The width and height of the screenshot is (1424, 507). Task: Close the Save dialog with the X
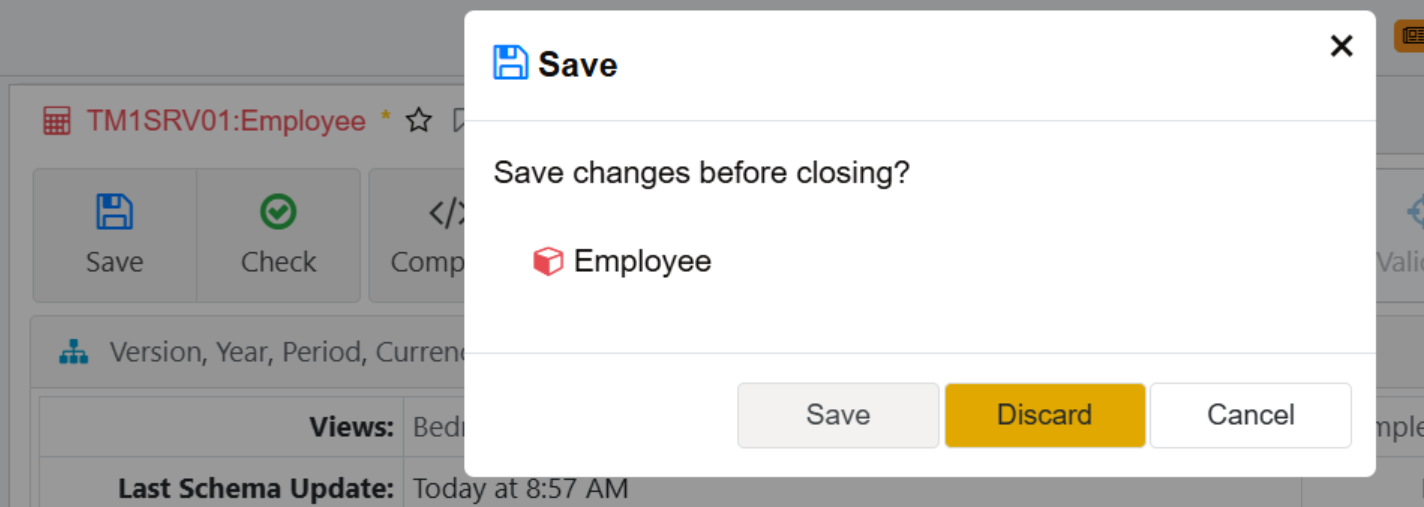coord(1341,46)
